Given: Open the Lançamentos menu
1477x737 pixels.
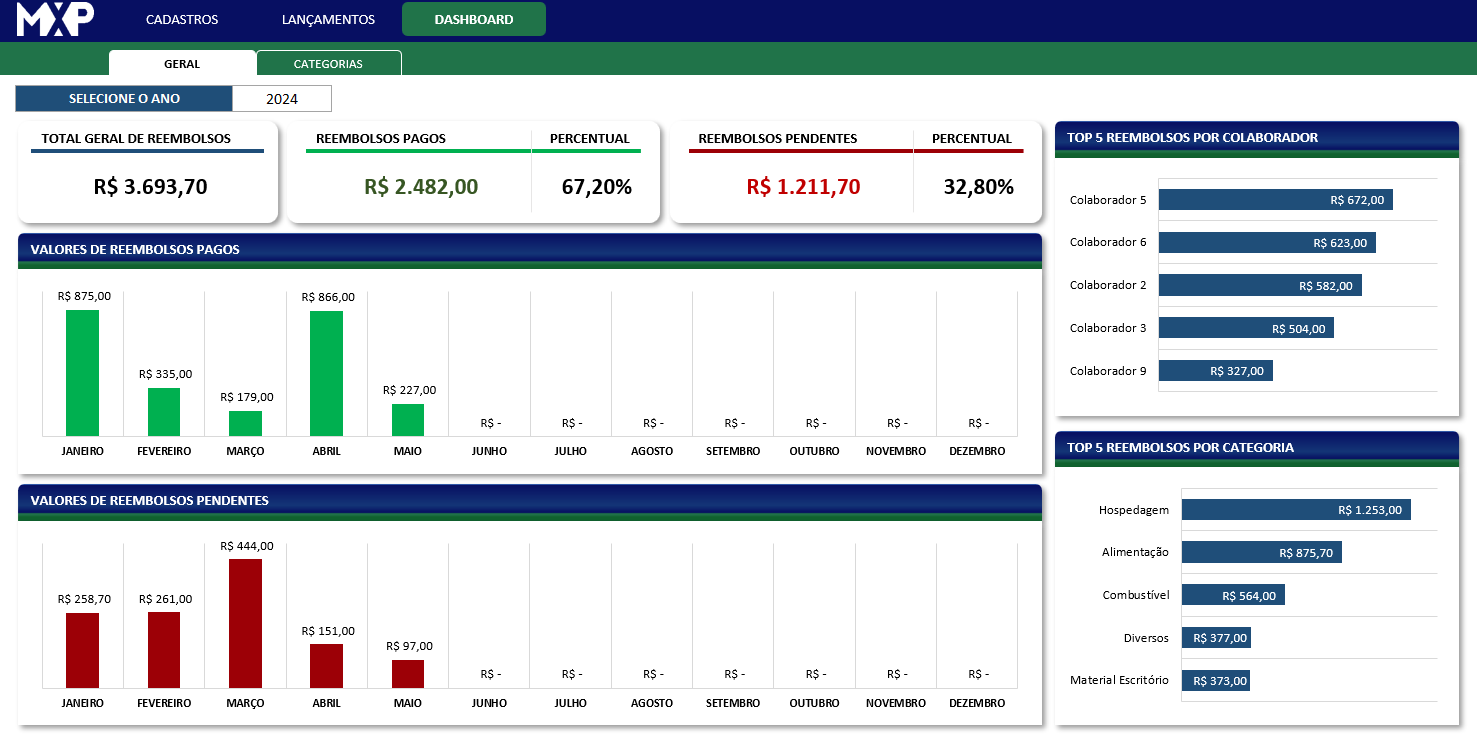Looking at the screenshot, I should 328,19.
